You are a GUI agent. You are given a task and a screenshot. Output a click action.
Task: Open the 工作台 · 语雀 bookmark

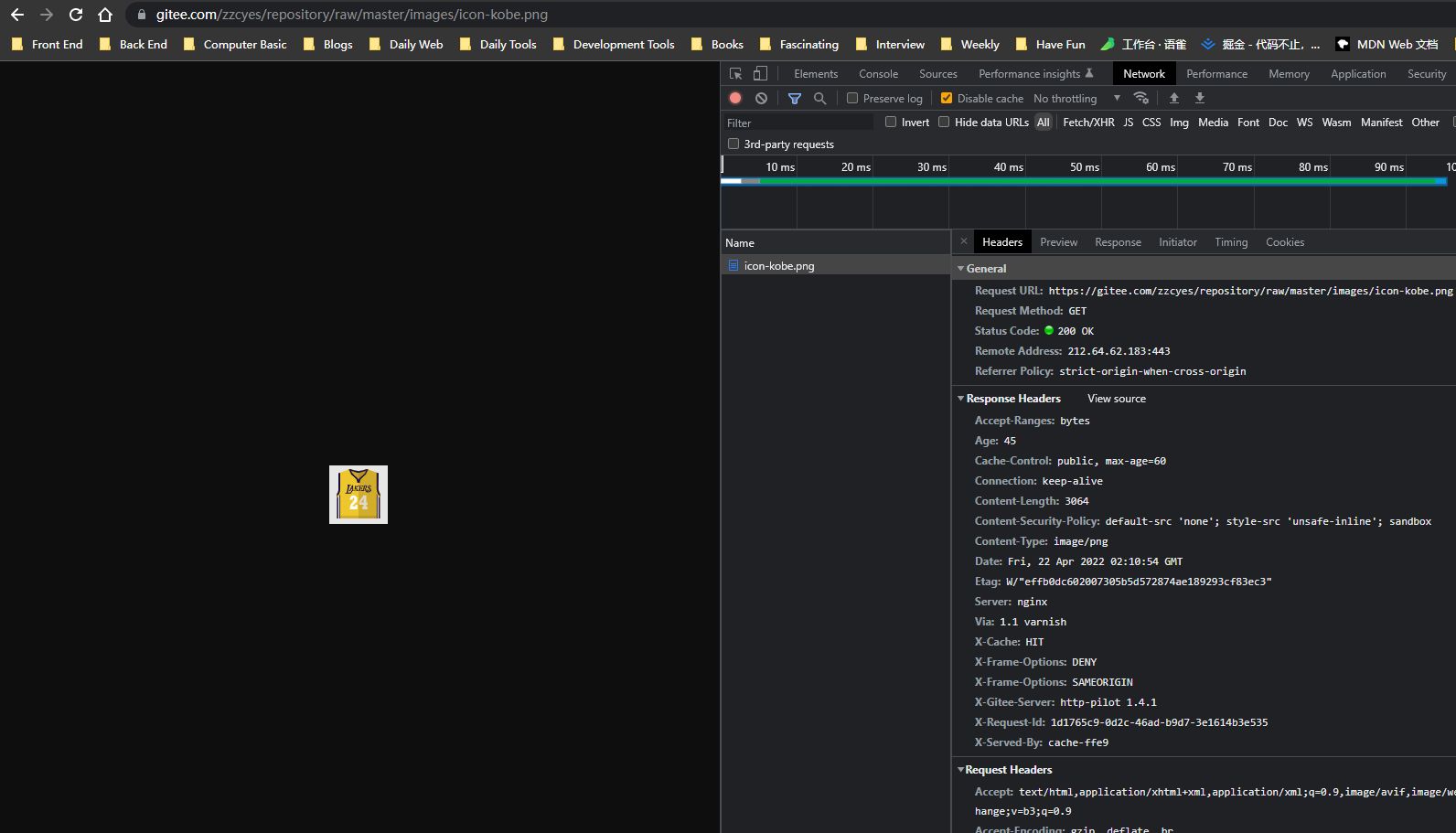(1143, 44)
